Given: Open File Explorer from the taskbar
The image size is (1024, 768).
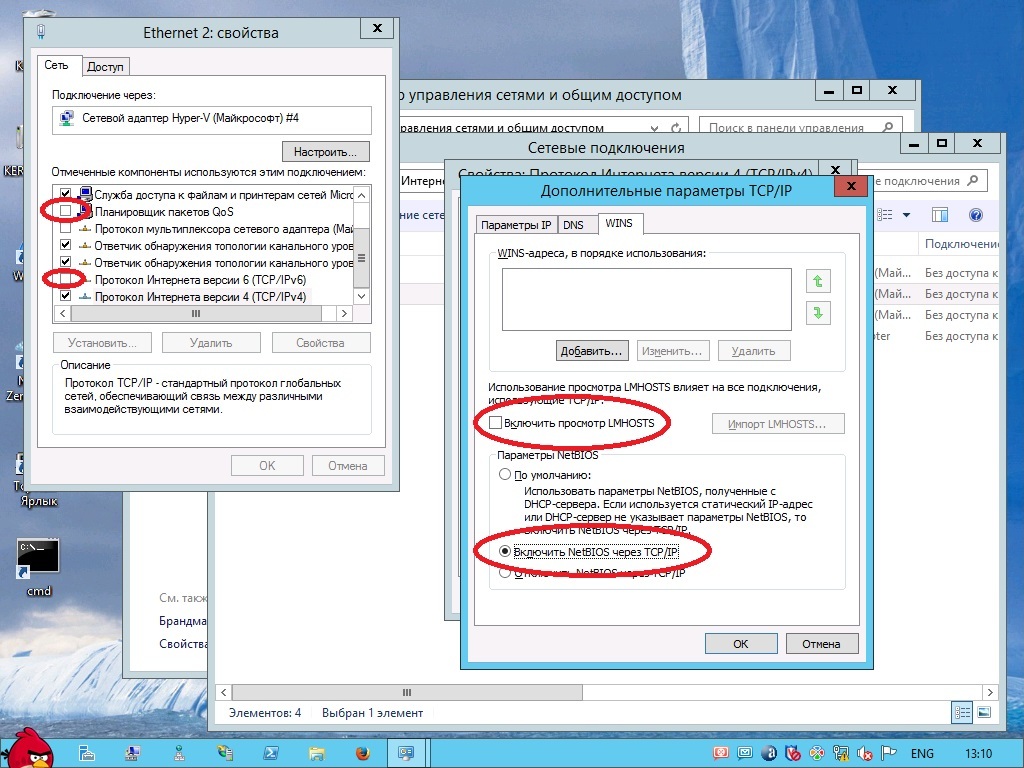Looking at the screenshot, I should (x=315, y=752).
